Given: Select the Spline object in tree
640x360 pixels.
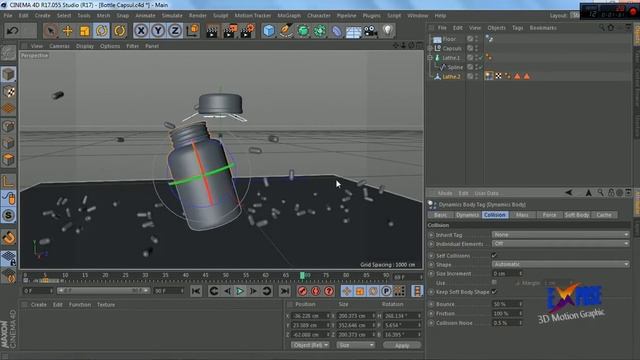Looking at the screenshot, I should click(455, 67).
